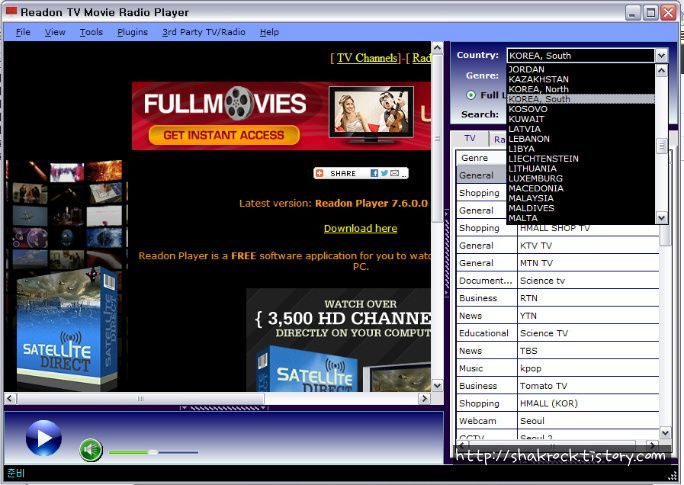
Task: Open the Tools menu
Action: 91,32
